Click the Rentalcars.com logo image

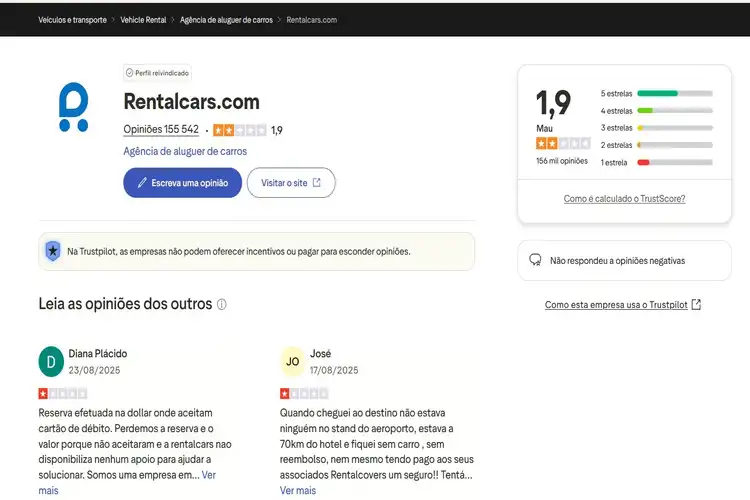[73, 107]
